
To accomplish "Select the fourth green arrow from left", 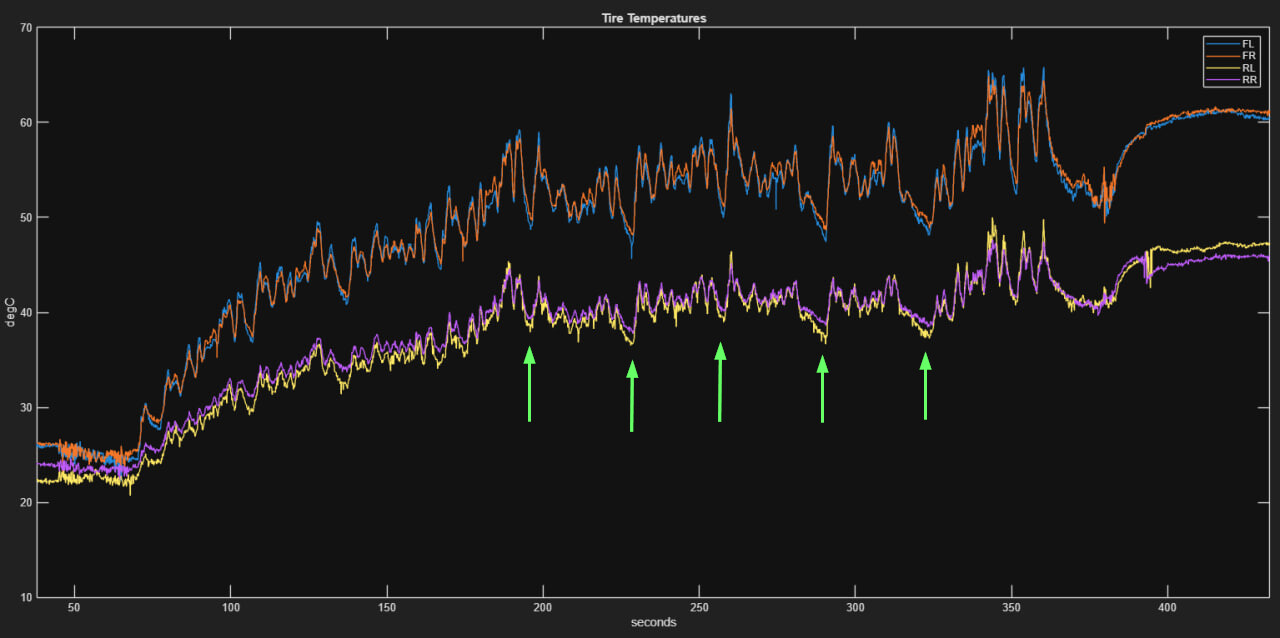I will point(823,390).
